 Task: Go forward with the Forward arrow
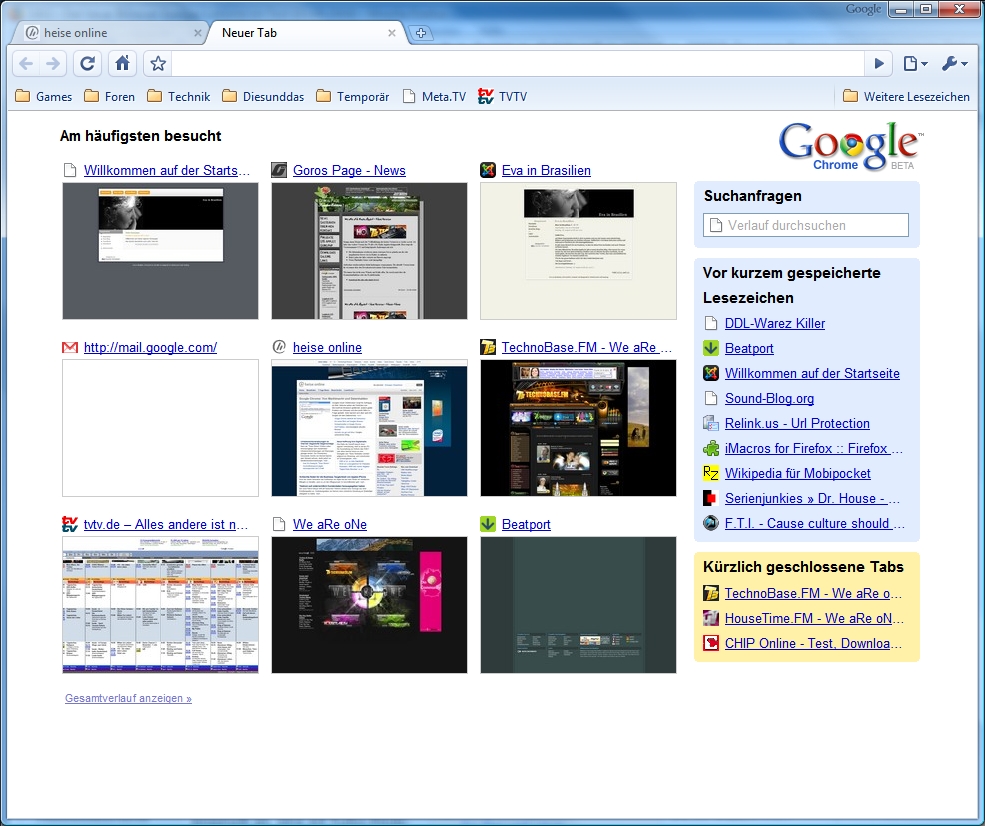coord(53,63)
